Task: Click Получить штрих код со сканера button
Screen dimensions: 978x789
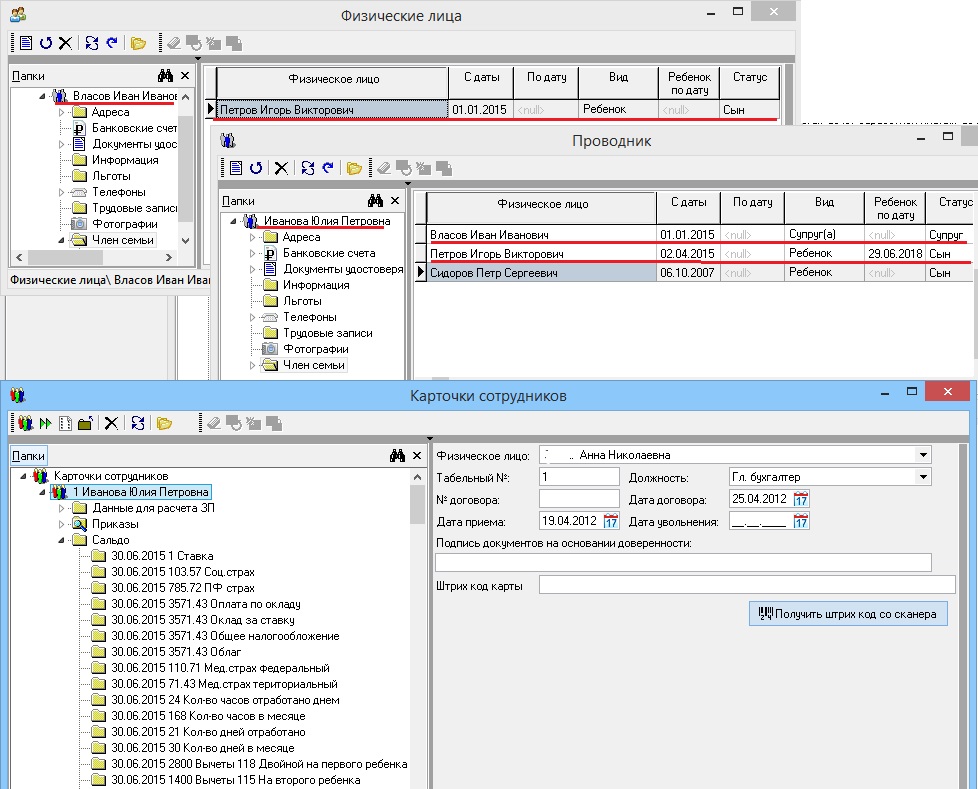Action: tap(848, 614)
